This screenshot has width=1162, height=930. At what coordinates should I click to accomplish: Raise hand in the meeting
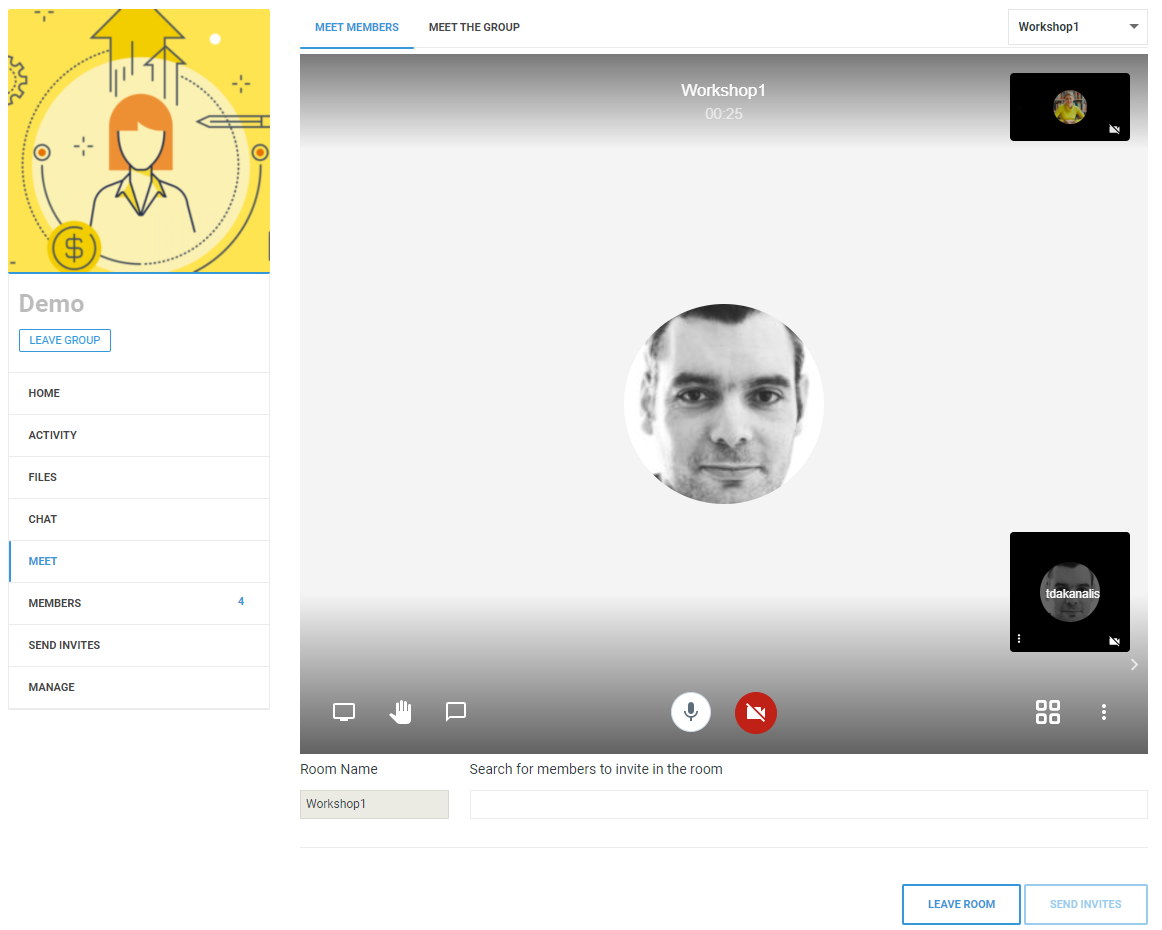(400, 712)
